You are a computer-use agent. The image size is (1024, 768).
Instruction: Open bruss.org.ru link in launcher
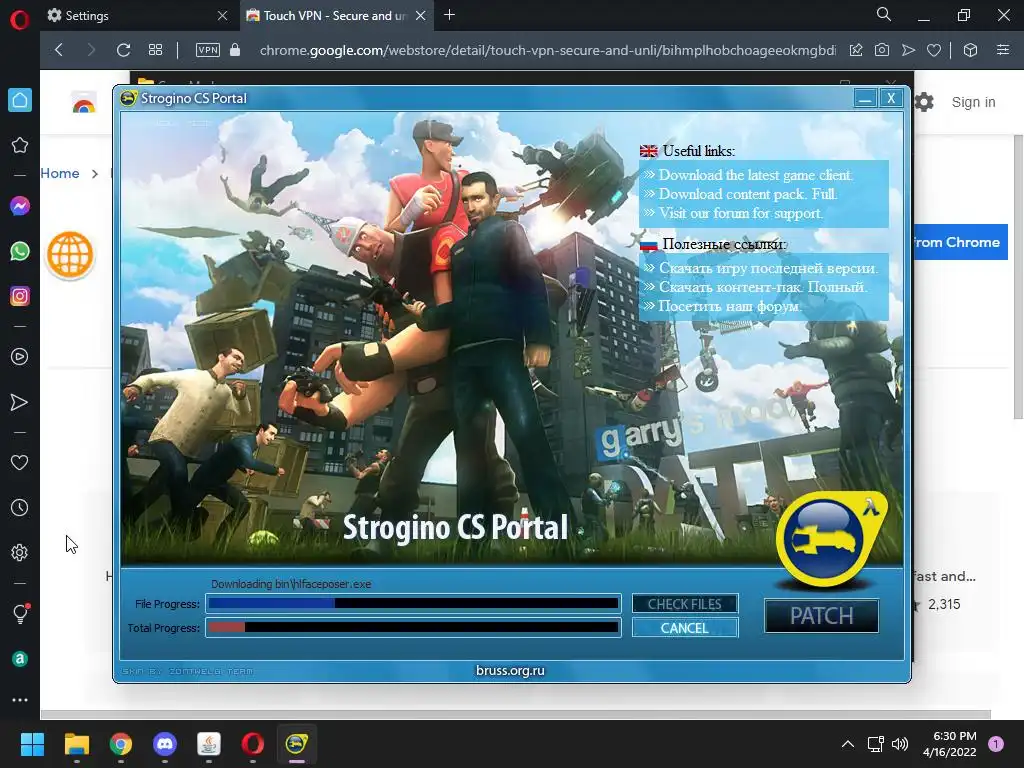coord(510,671)
